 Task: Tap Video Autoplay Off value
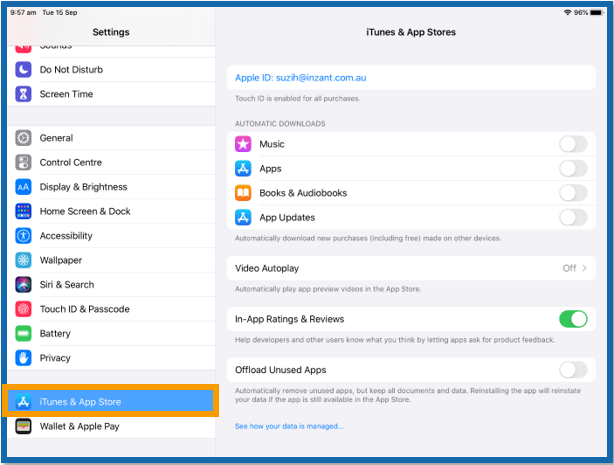569,268
